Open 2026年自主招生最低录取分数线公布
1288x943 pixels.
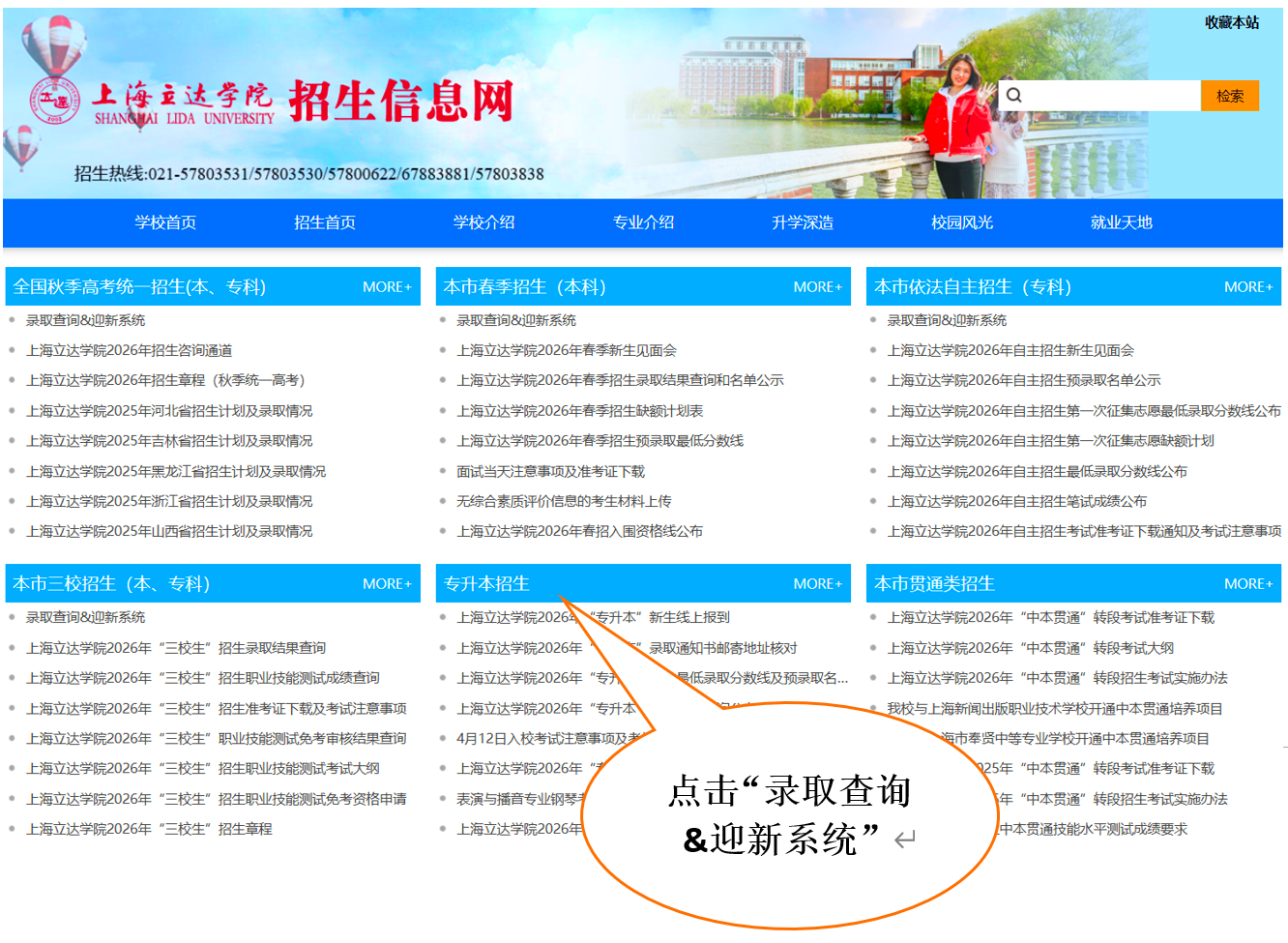coord(1038,471)
